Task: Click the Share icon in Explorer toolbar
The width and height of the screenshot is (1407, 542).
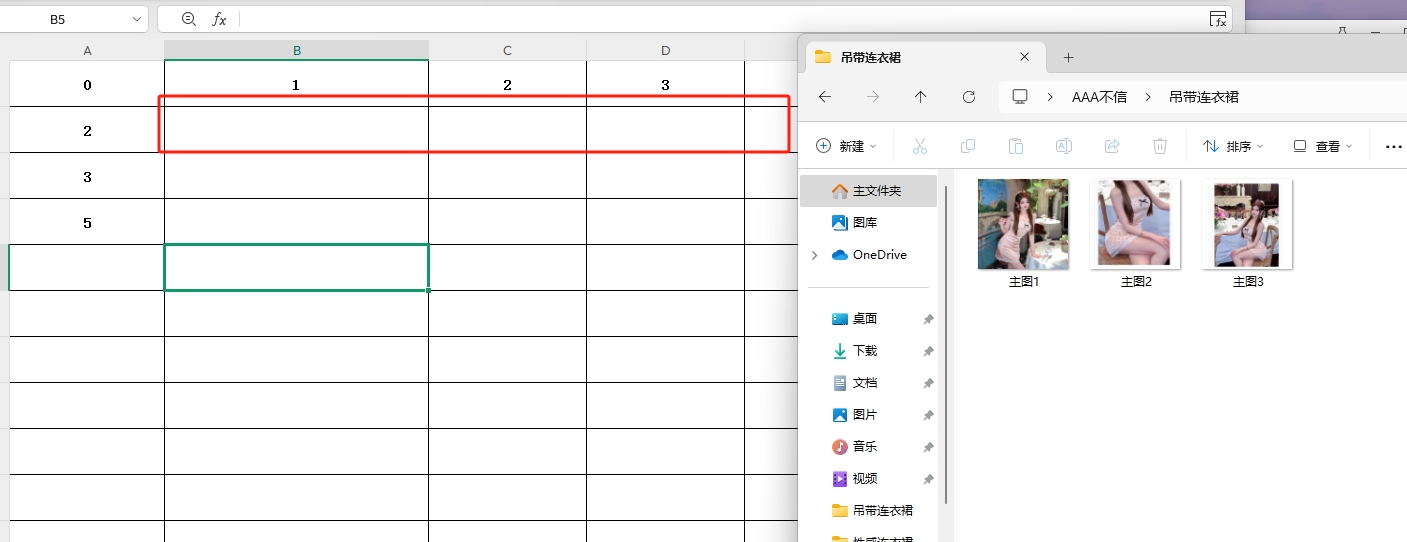Action: [x=1112, y=146]
